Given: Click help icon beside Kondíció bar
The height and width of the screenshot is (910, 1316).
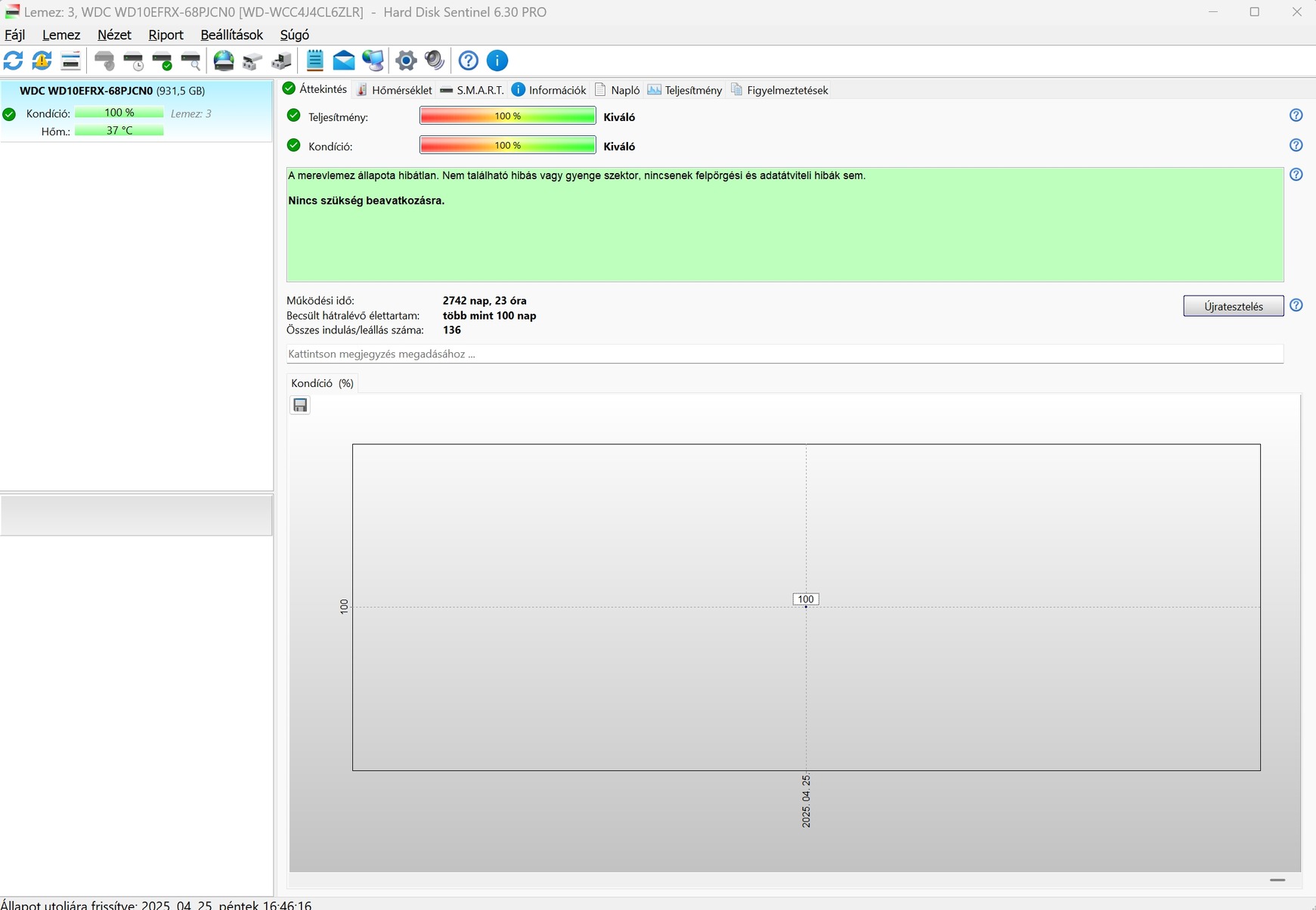Looking at the screenshot, I should click(1296, 145).
